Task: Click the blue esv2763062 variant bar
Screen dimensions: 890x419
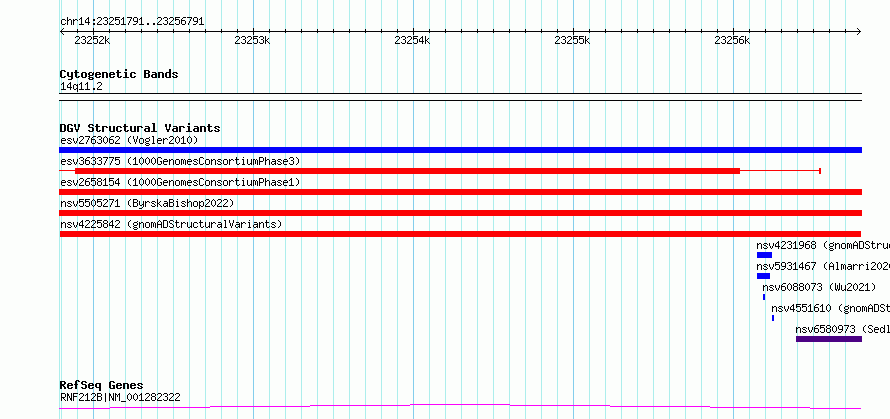Action: pos(460,150)
